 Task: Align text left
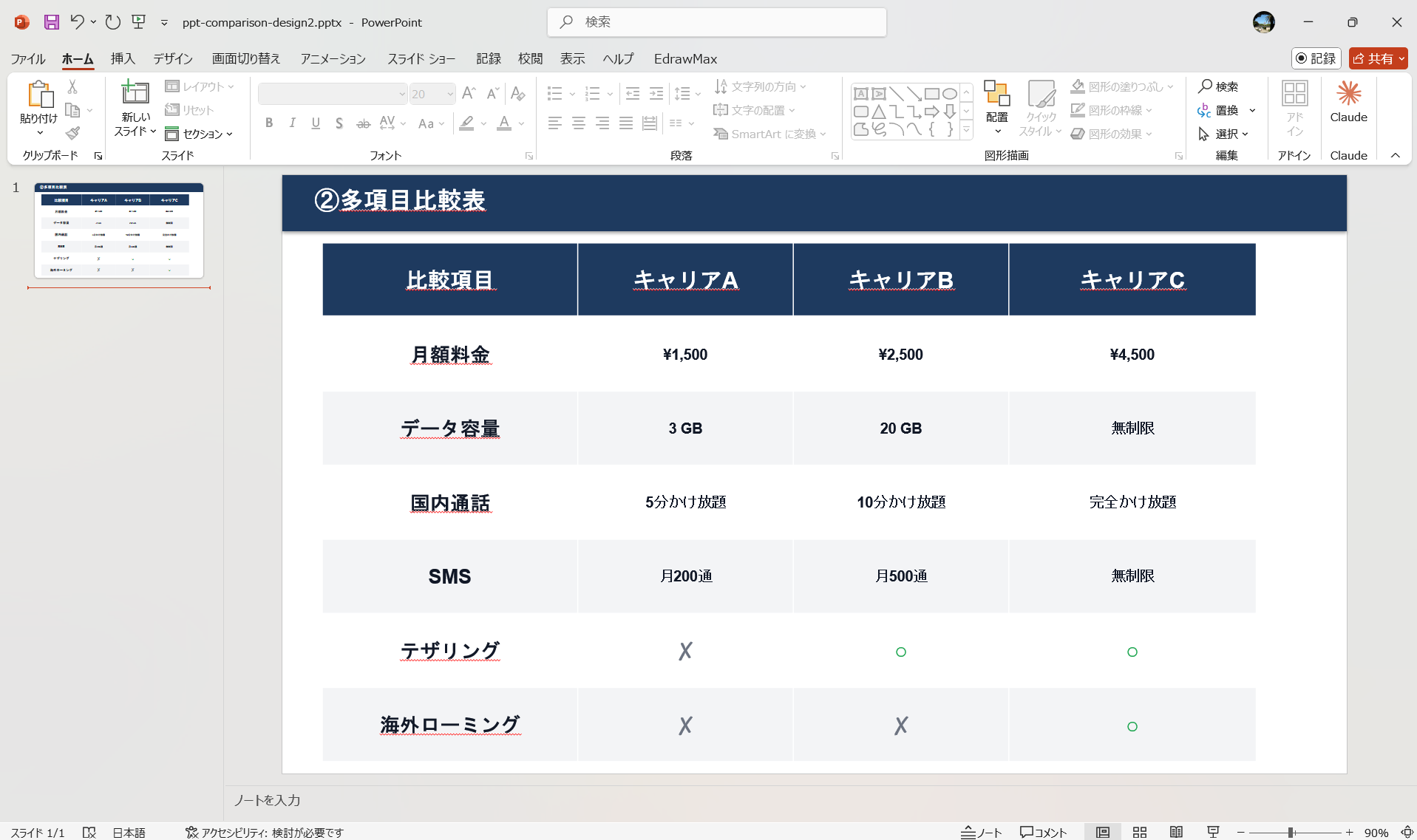coord(555,123)
